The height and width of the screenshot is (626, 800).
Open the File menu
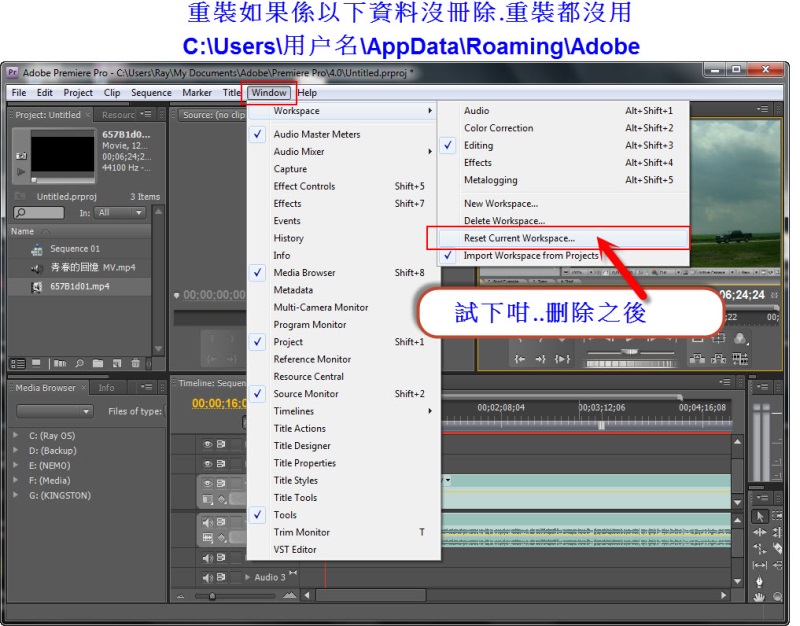[x=19, y=93]
